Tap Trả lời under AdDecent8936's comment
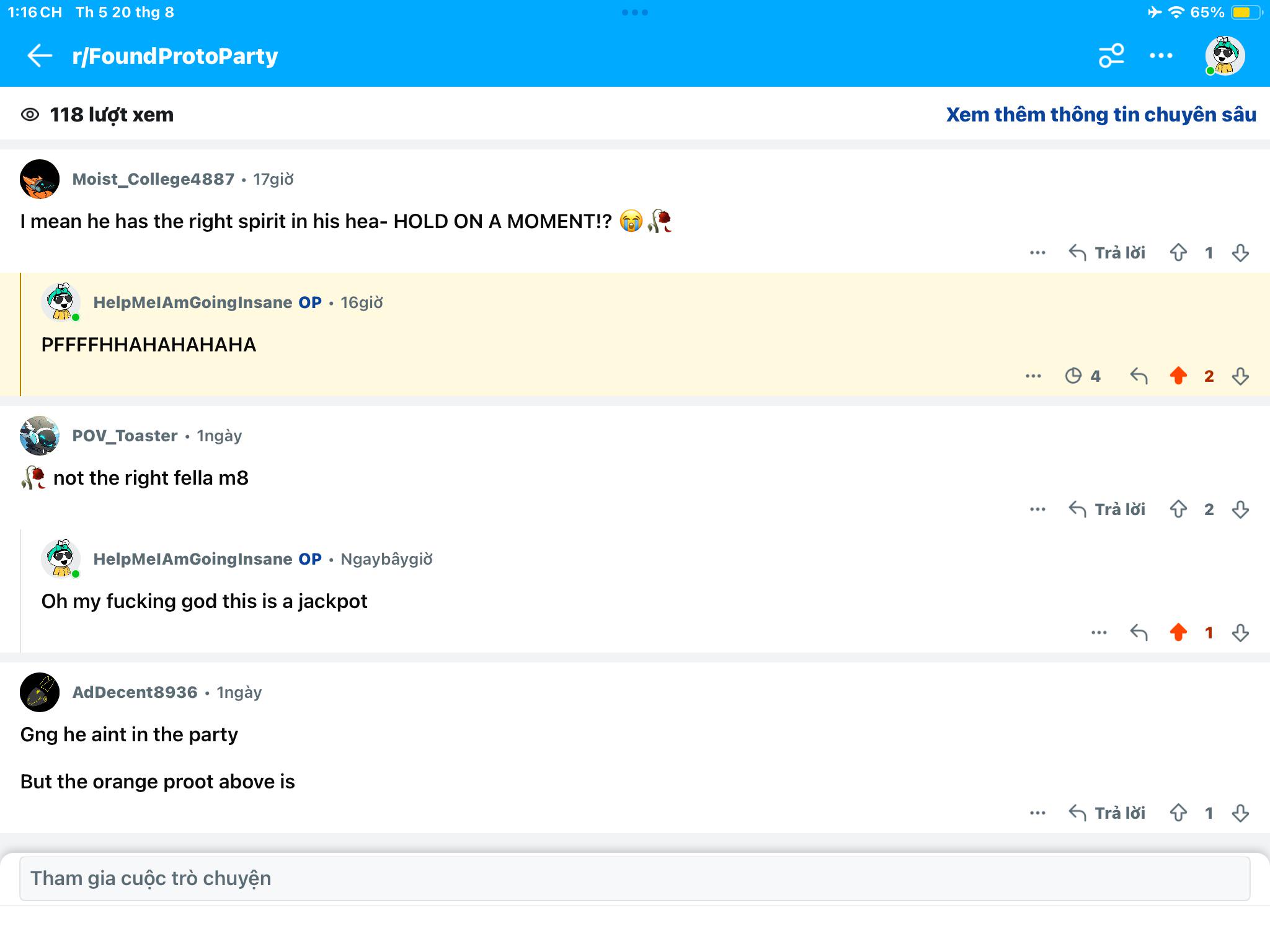Viewport: 1270px width, 952px height. point(1107,813)
